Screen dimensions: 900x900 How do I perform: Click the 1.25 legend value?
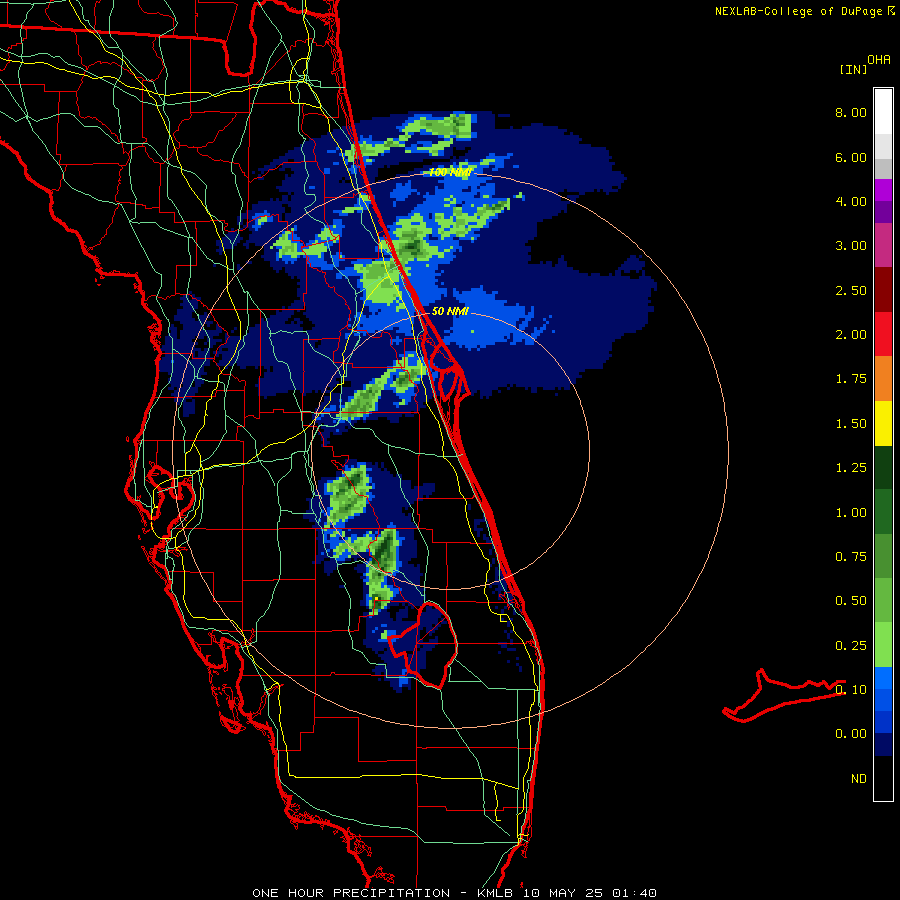click(851, 468)
